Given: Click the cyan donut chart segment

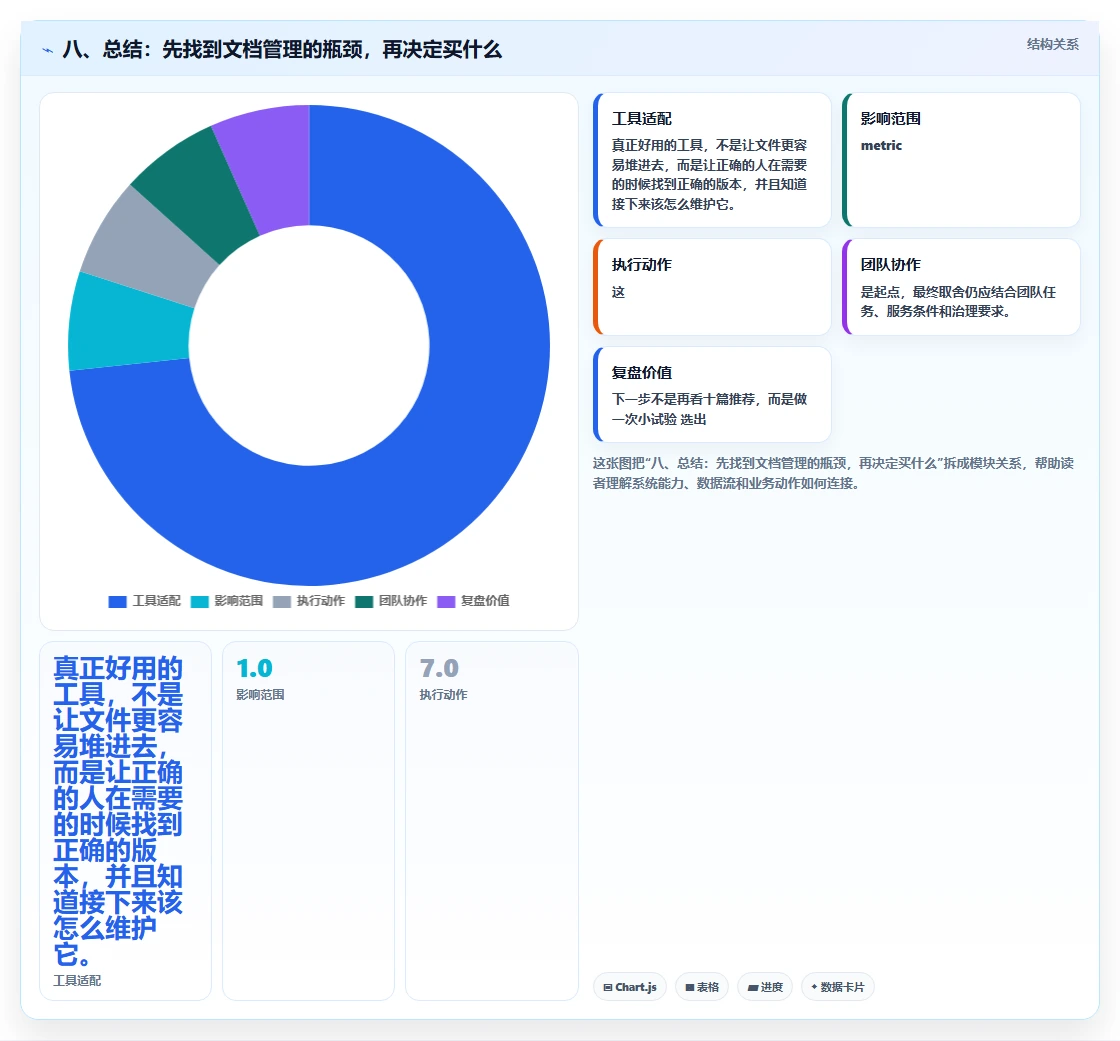Looking at the screenshot, I should pos(129,325).
